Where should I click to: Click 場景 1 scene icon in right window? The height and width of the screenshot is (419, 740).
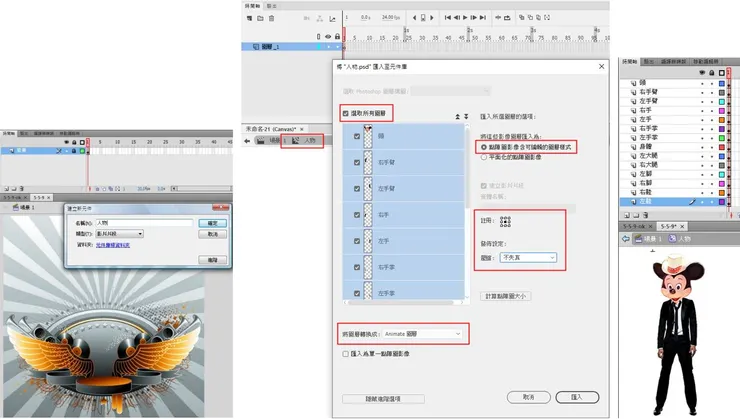tap(638, 239)
